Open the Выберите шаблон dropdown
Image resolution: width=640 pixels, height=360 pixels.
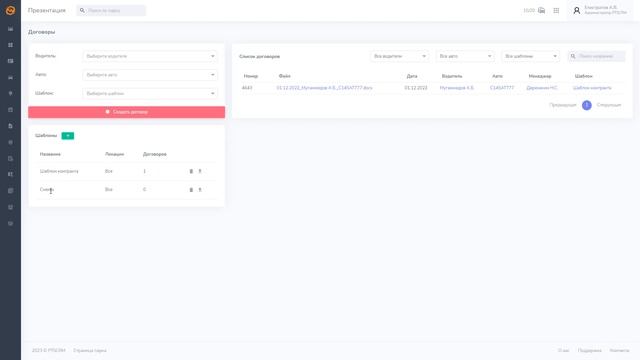(150, 93)
